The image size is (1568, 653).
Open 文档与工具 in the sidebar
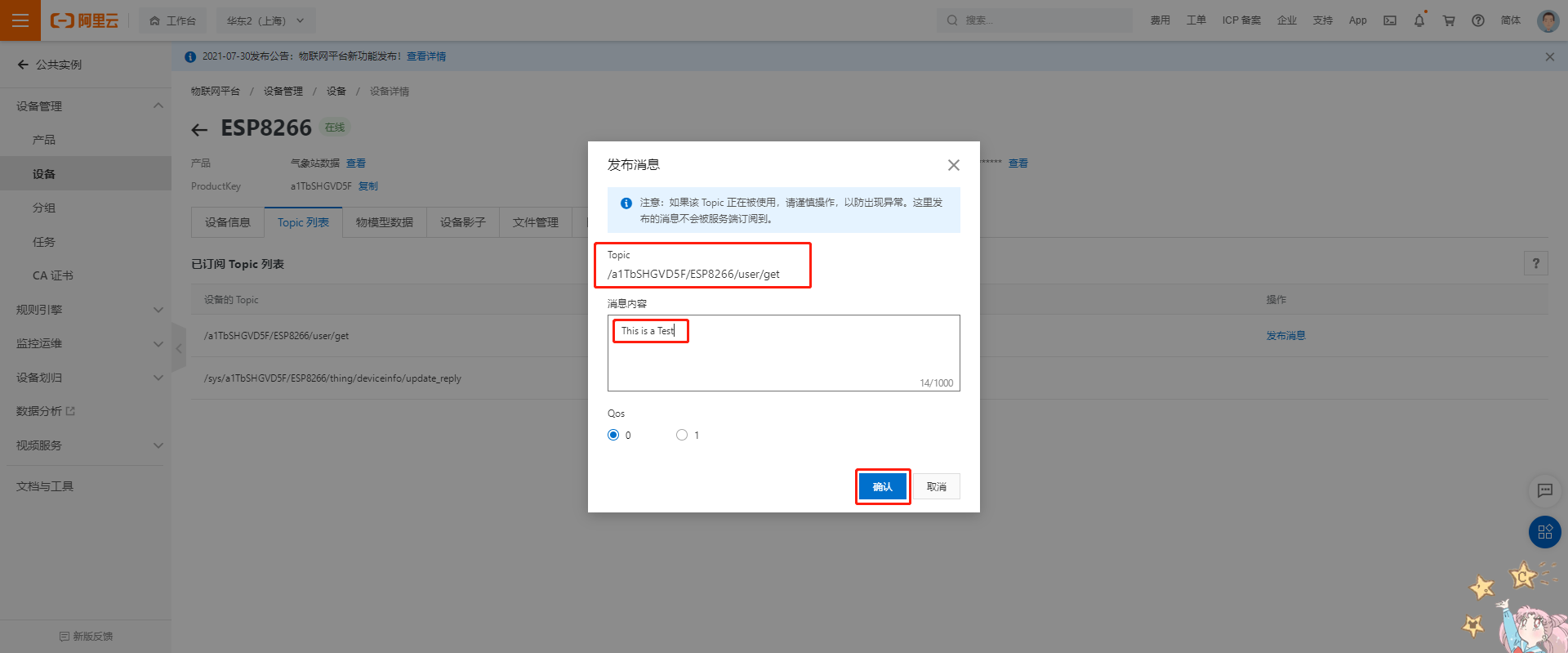point(45,486)
